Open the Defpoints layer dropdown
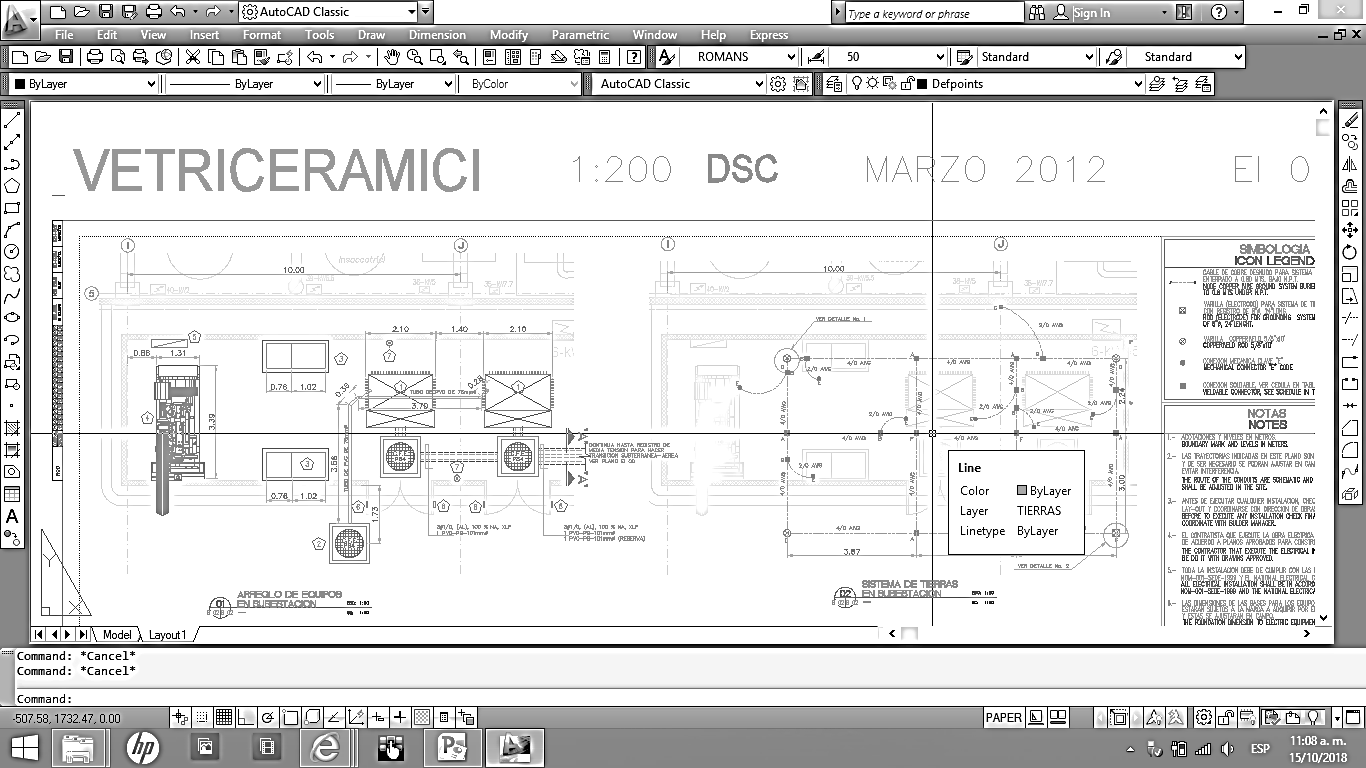Viewport: 1366px width, 768px height. [1138, 84]
